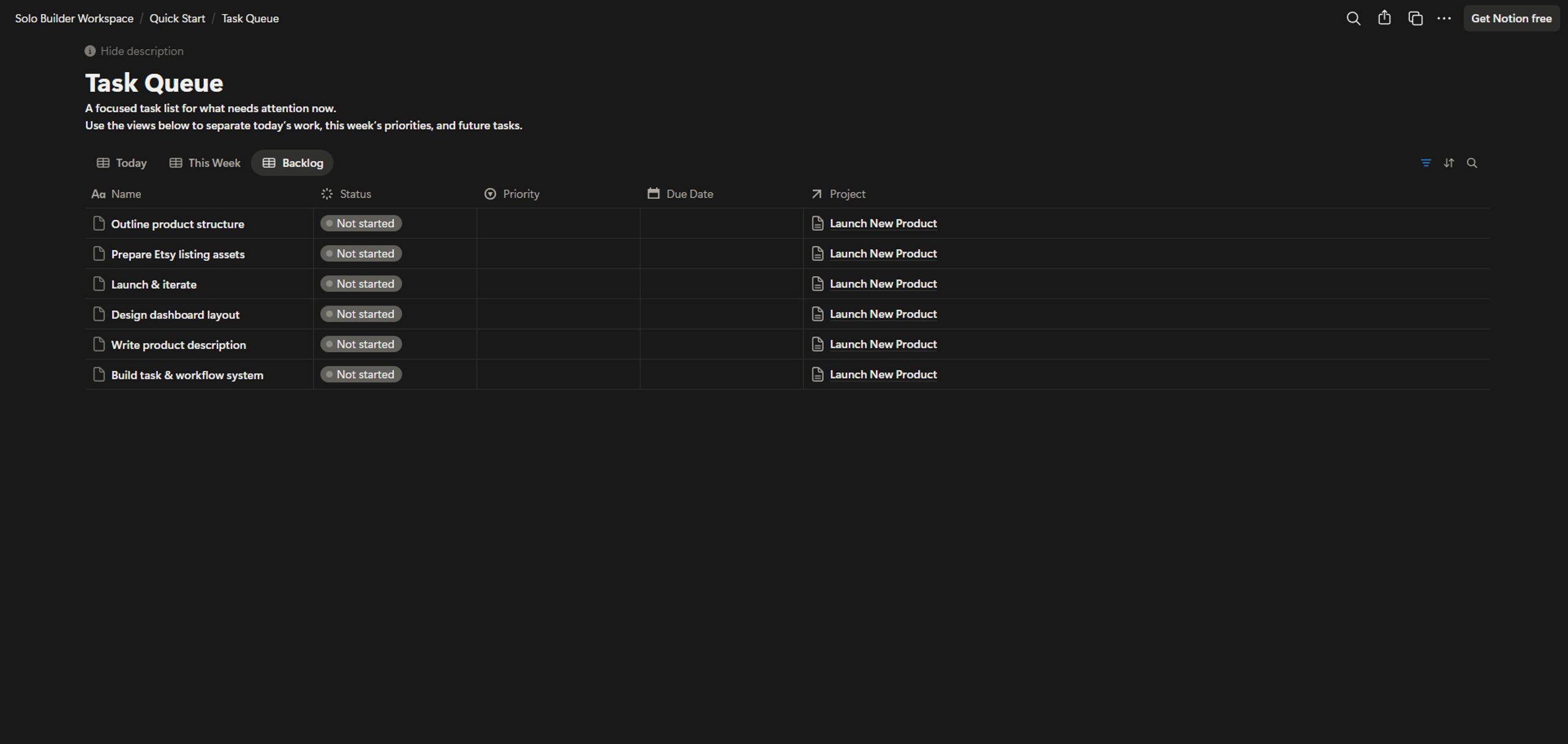Viewport: 1568px width, 744px height.
Task: Click the blue filter icon
Action: click(1426, 163)
